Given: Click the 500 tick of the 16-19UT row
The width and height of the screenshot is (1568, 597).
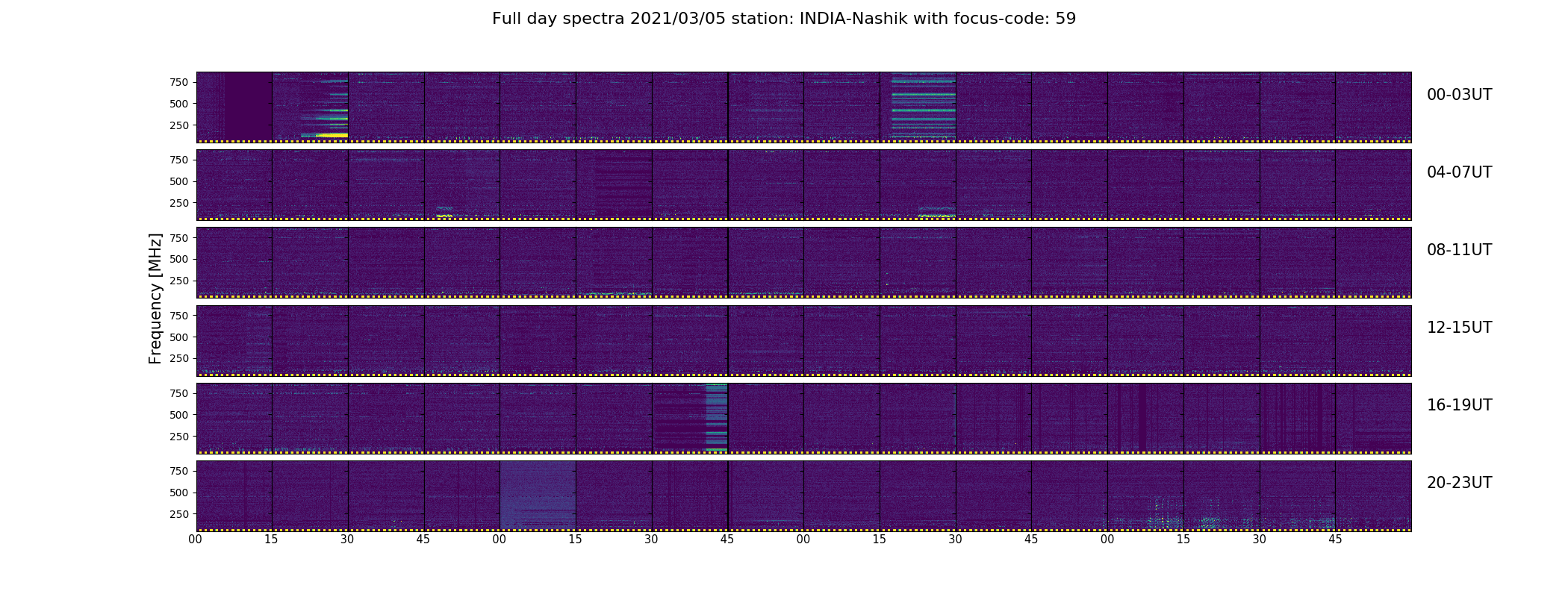Looking at the screenshot, I should coord(179,414).
